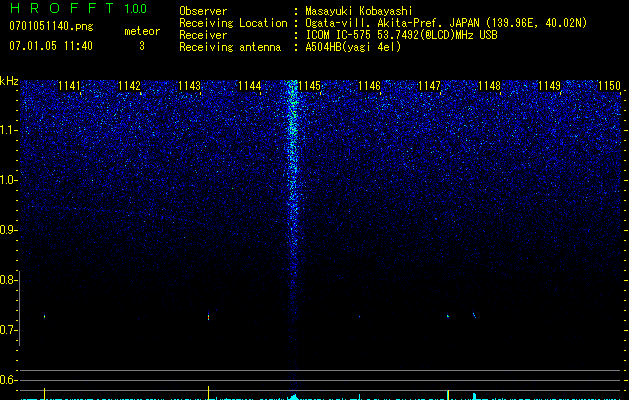The height and width of the screenshot is (400, 629).
Task: Click the 1147 time tick label
Action: [x=429, y=86]
